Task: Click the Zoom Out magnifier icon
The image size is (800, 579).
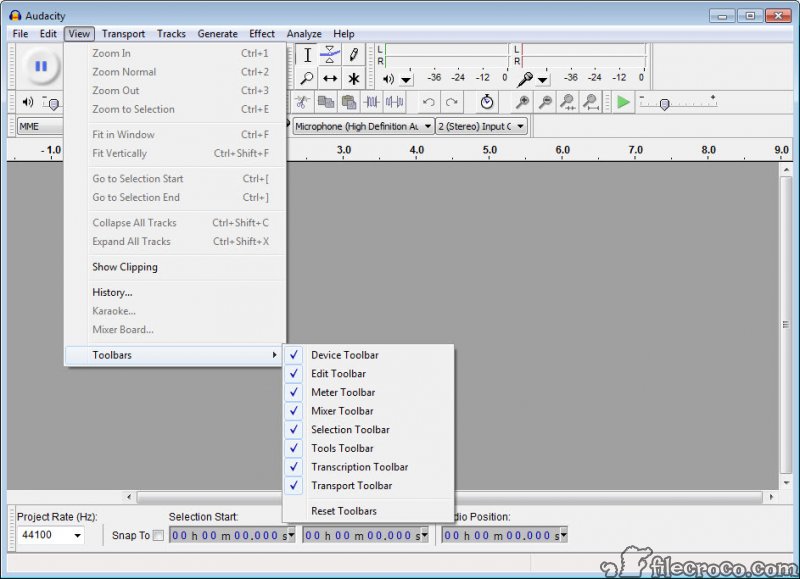Action: point(545,102)
